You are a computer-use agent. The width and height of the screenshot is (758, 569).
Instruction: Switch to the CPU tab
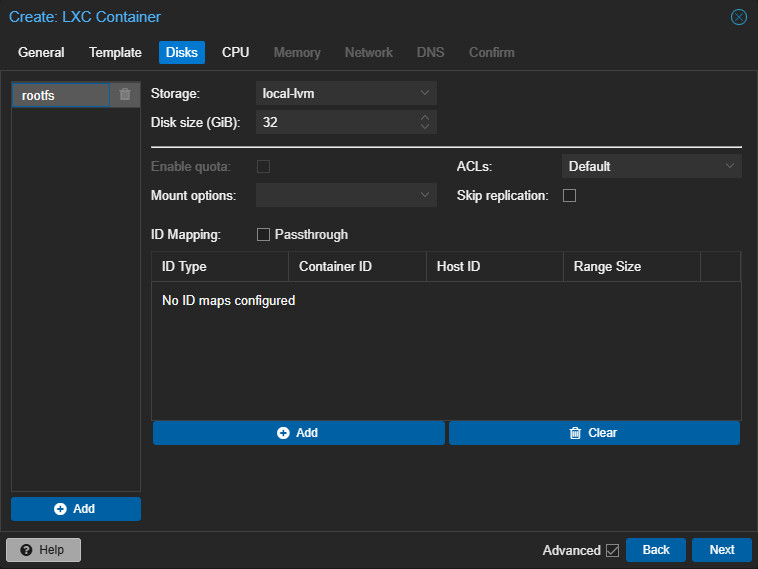pos(235,52)
